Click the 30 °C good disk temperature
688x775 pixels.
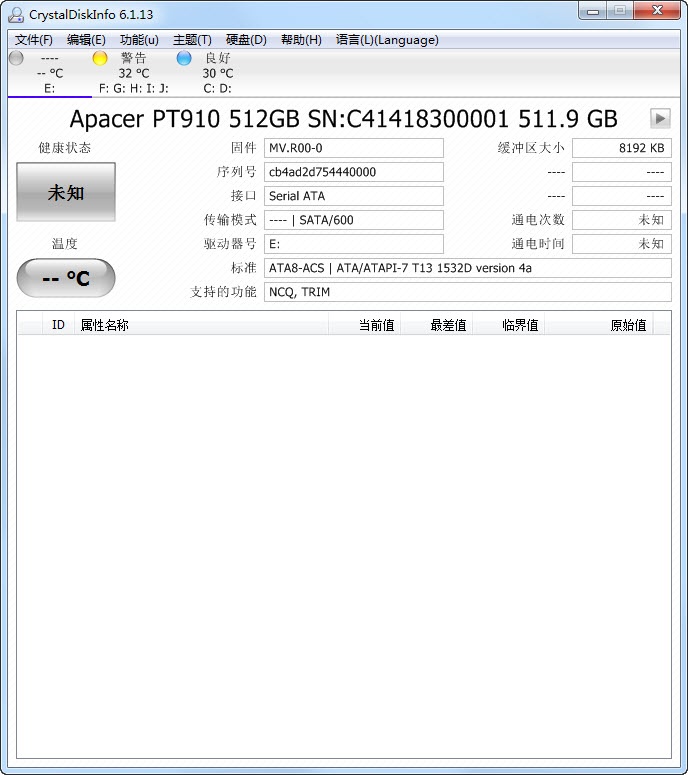point(217,73)
